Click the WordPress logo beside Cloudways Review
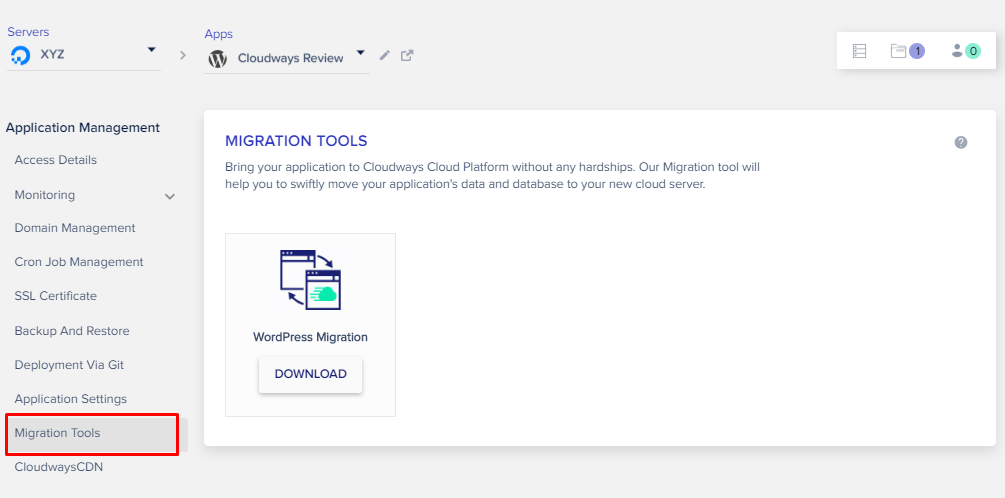 pos(218,59)
